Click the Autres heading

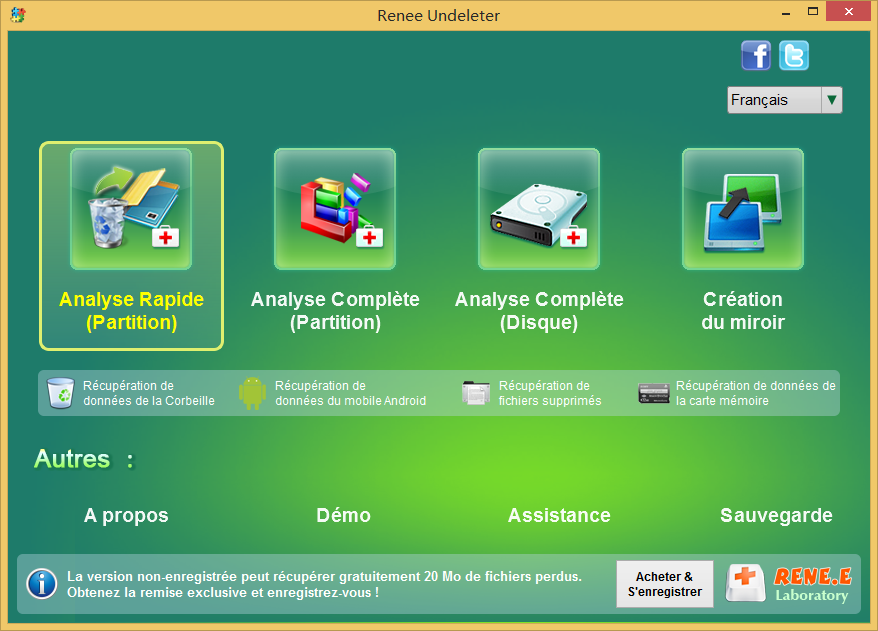[85, 459]
